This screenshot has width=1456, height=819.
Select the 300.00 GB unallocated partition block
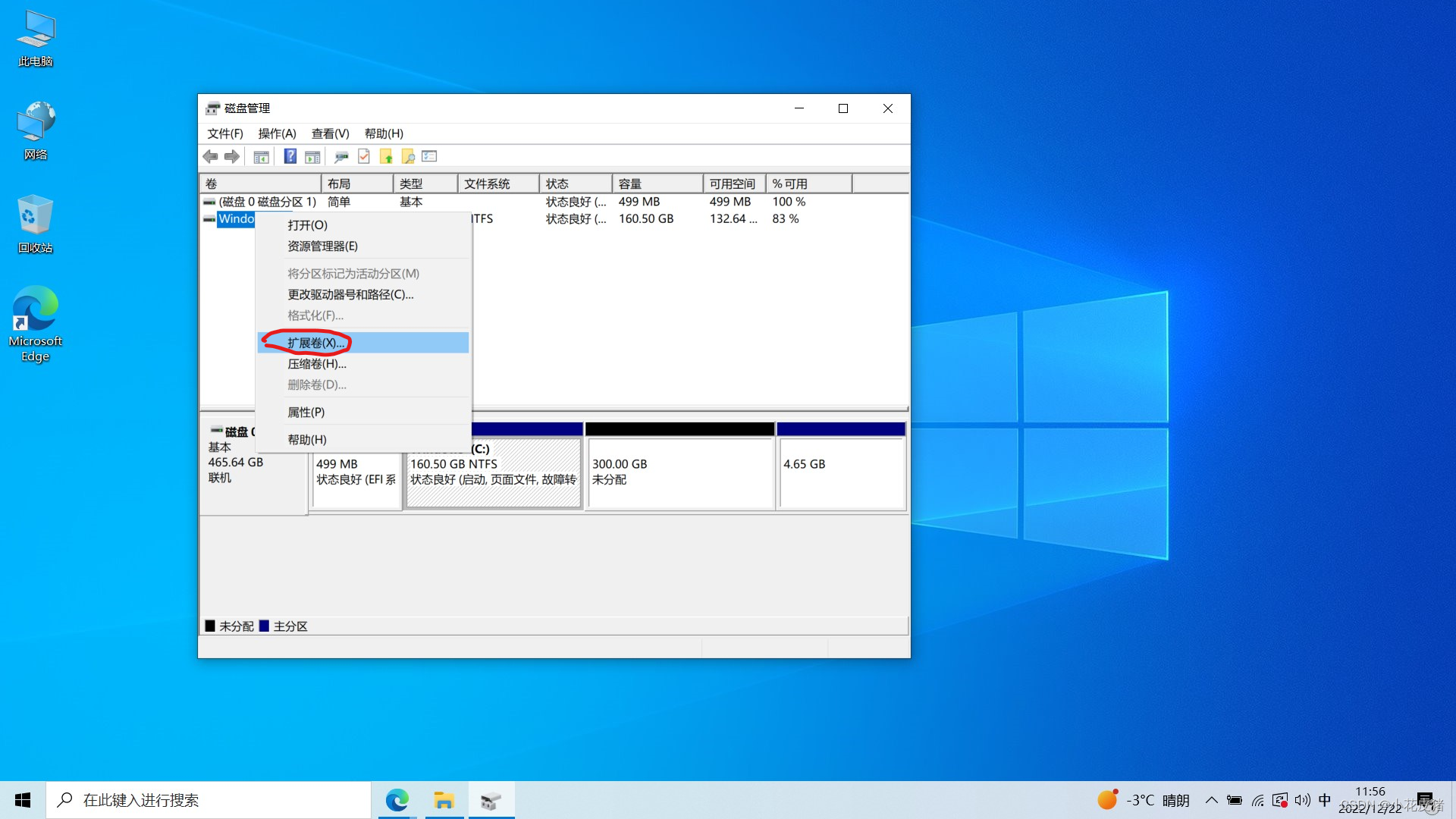(x=679, y=472)
